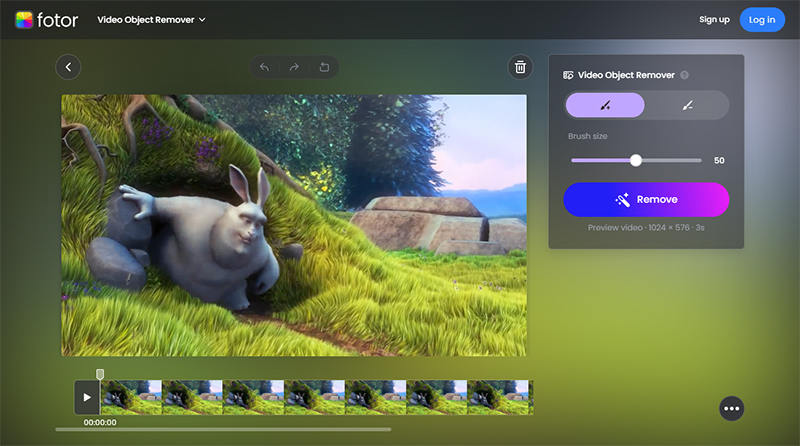This screenshot has height=446, width=800.
Task: Select the erase brush tool
Action: [688, 105]
